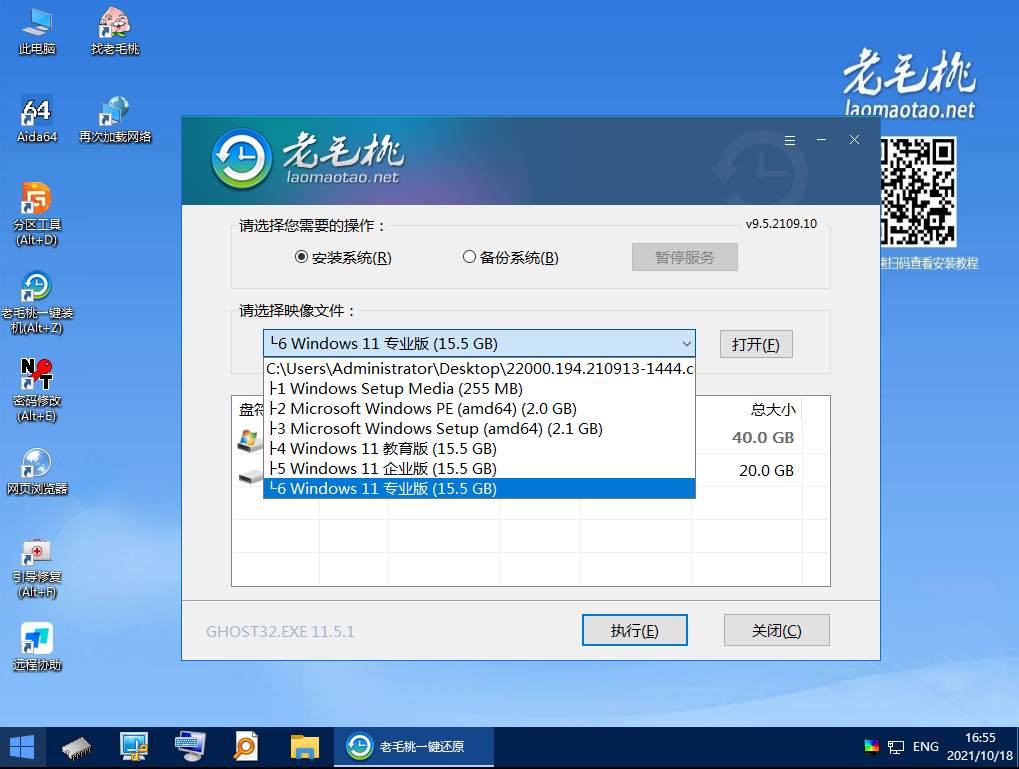The image size is (1019, 769).
Task: Click the image file combo box field
Action: pyautogui.click(x=479, y=343)
